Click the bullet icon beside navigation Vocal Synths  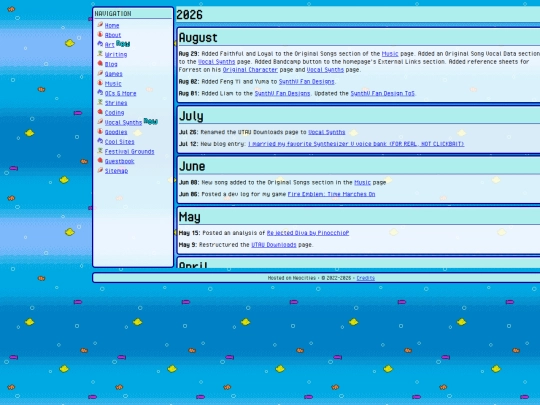(100, 122)
